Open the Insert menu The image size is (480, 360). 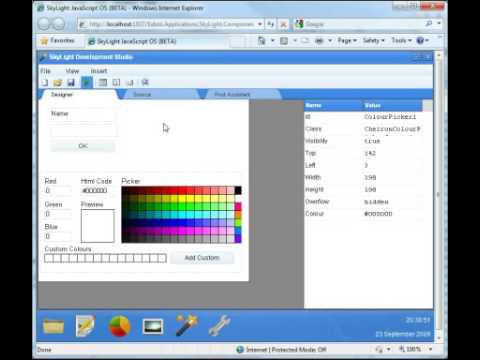pos(99,71)
